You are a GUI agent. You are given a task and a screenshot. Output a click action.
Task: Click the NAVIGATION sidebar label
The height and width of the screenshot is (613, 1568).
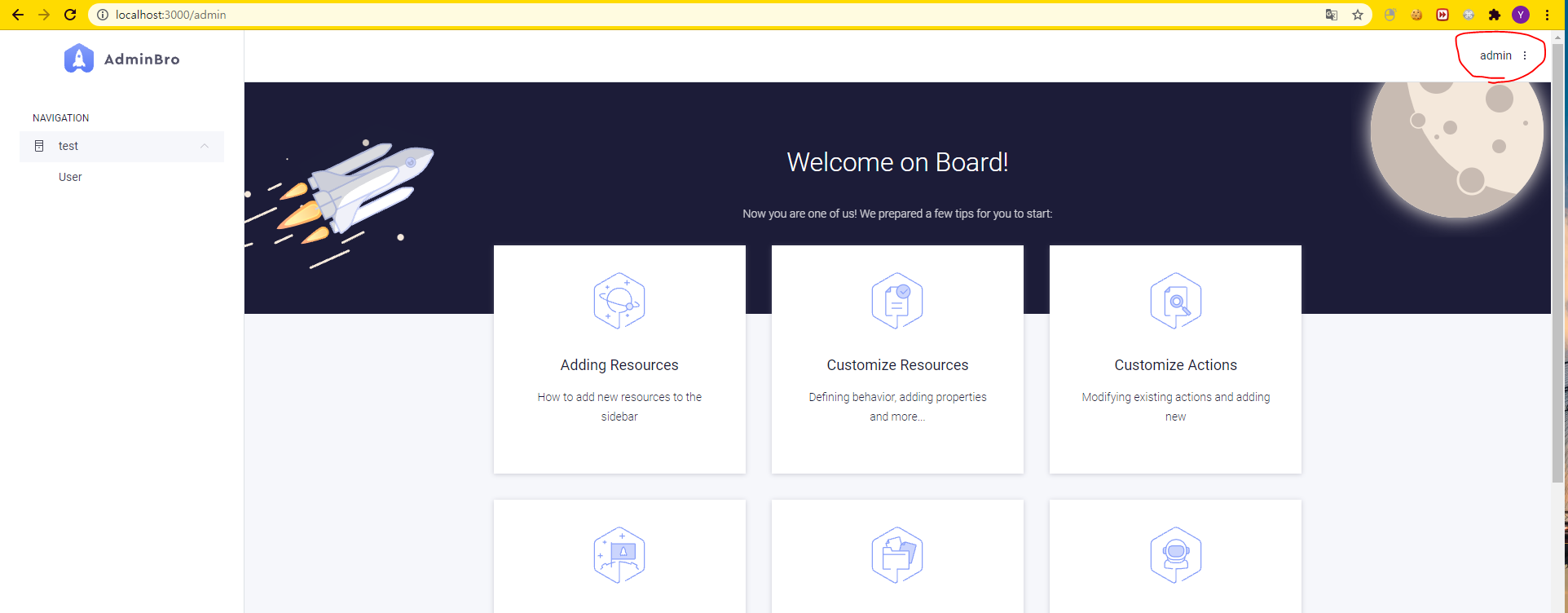(61, 118)
